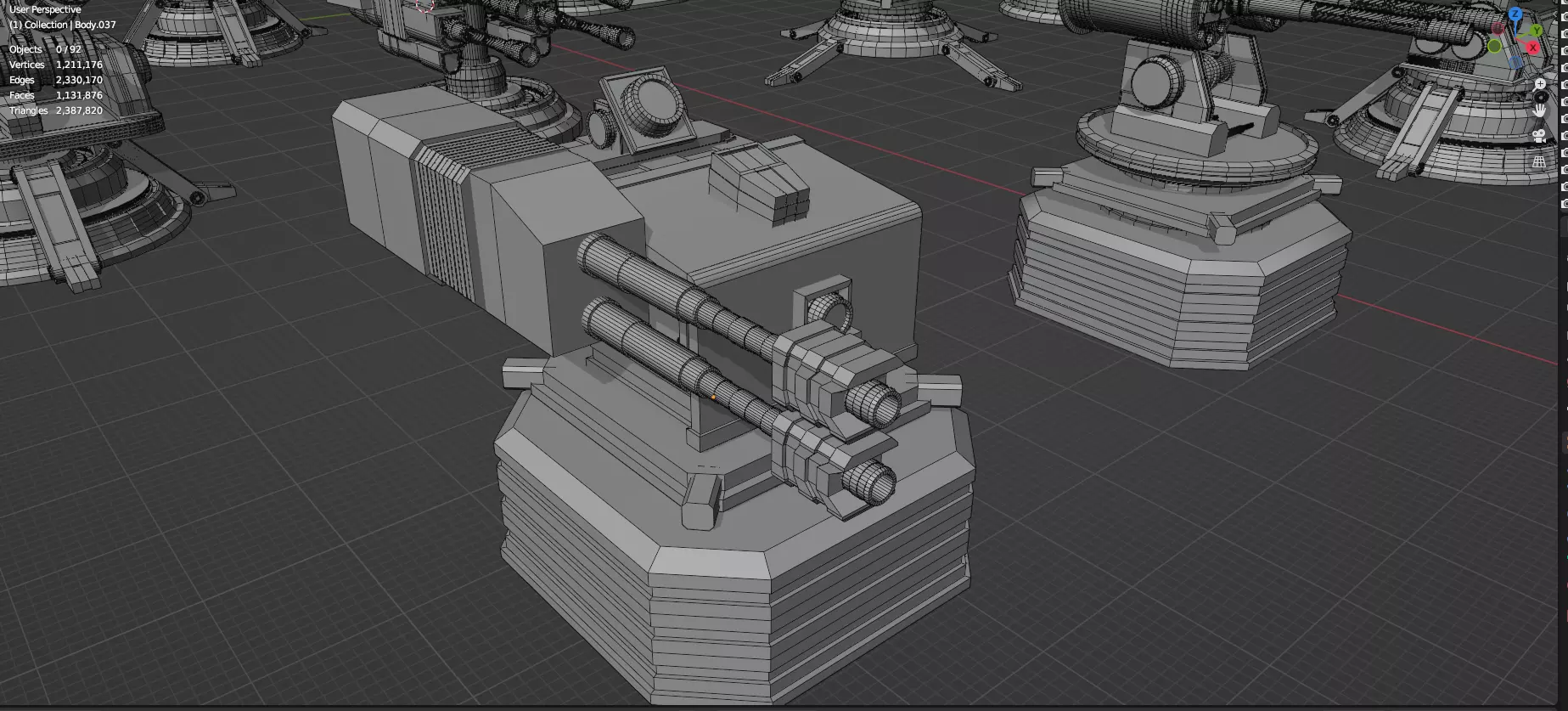Click the Triangles value '2,387,820'
The height and width of the screenshot is (711, 1568).
[x=79, y=110]
